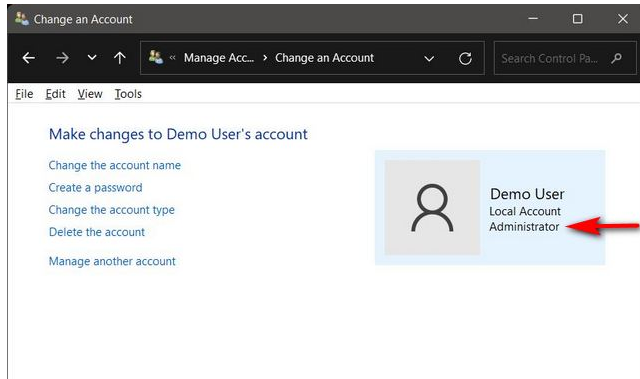Go up one level with up arrow
The height and width of the screenshot is (379, 640).
[x=120, y=58]
